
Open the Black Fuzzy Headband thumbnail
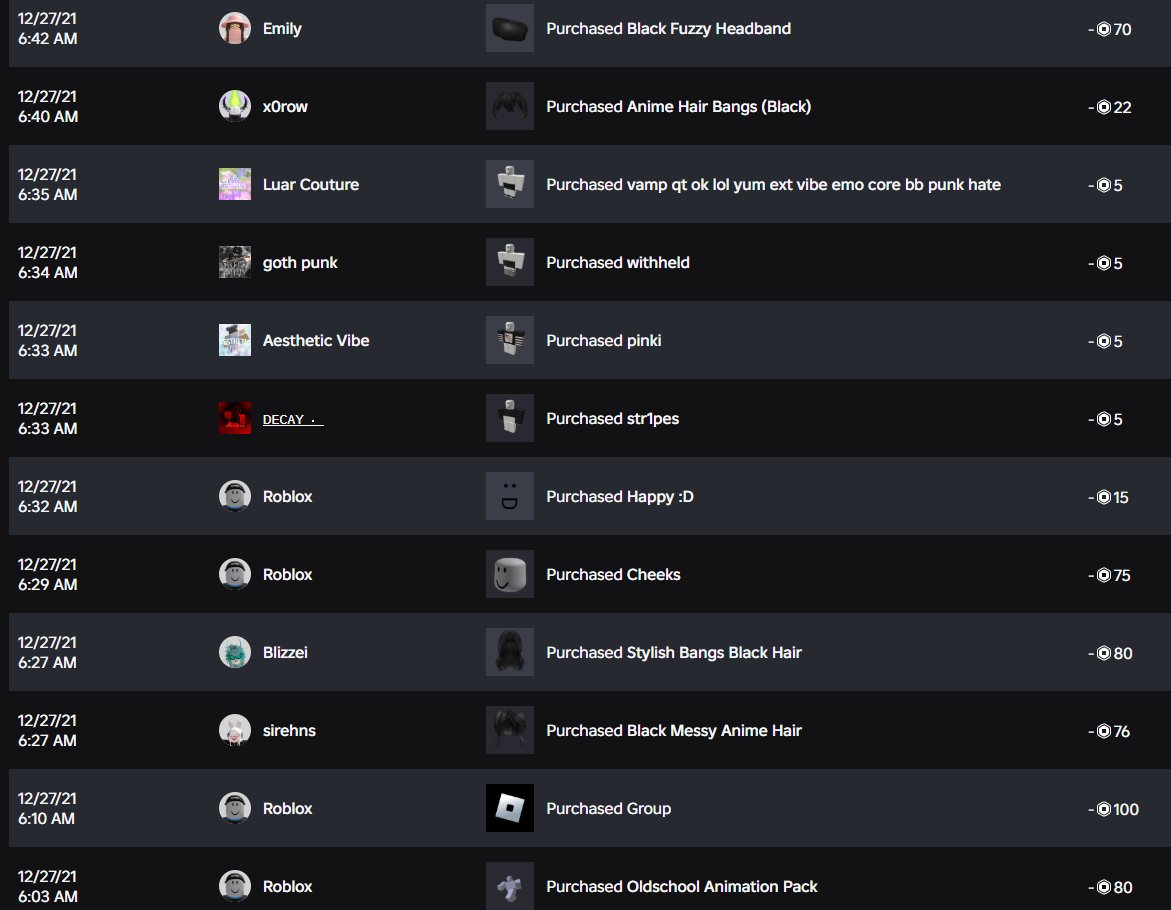click(x=509, y=28)
